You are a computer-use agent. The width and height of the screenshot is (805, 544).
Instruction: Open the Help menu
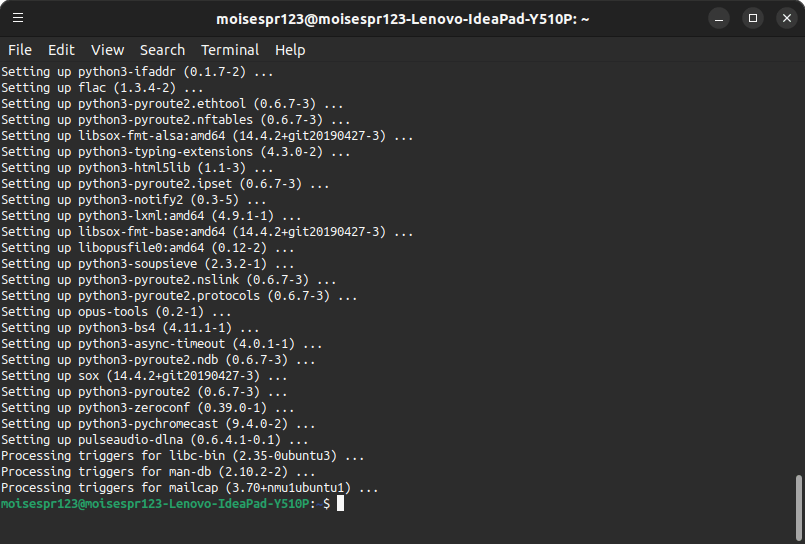[290, 50]
